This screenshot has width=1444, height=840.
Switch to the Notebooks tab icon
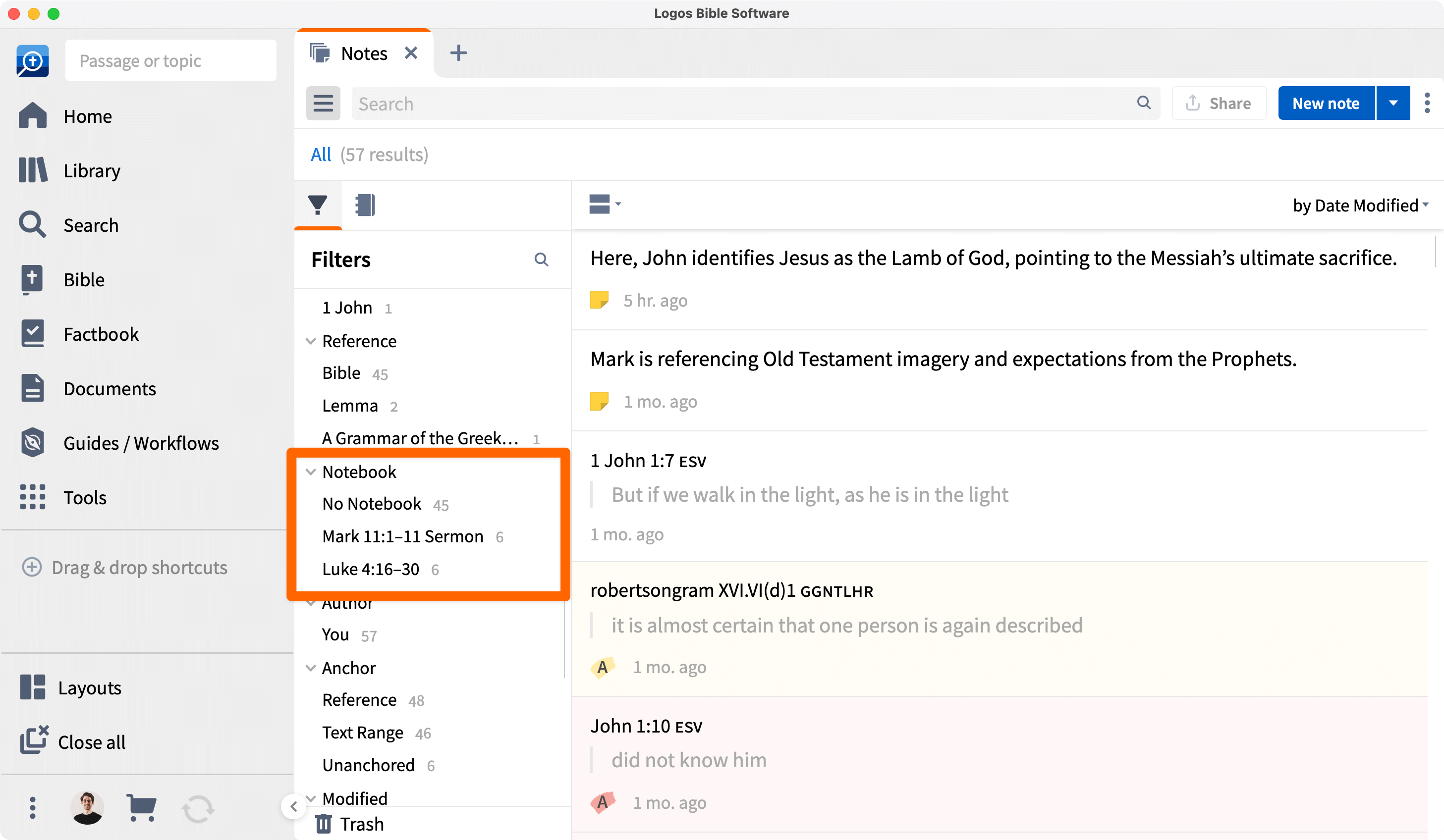click(365, 205)
